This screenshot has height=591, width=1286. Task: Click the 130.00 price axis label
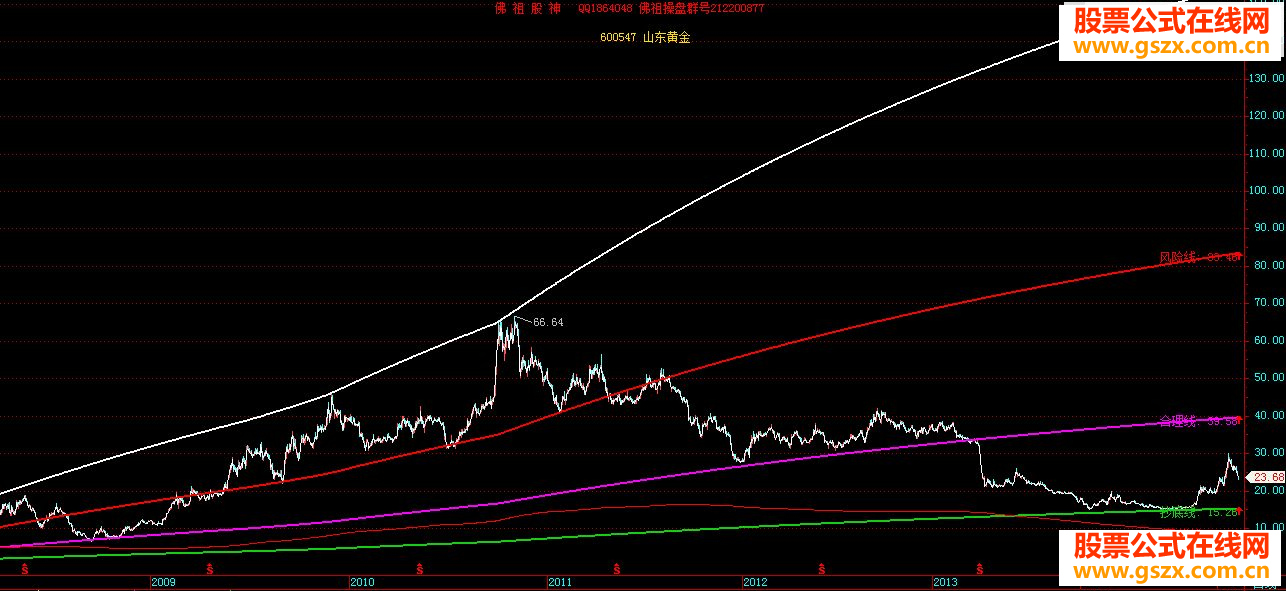[1266, 78]
